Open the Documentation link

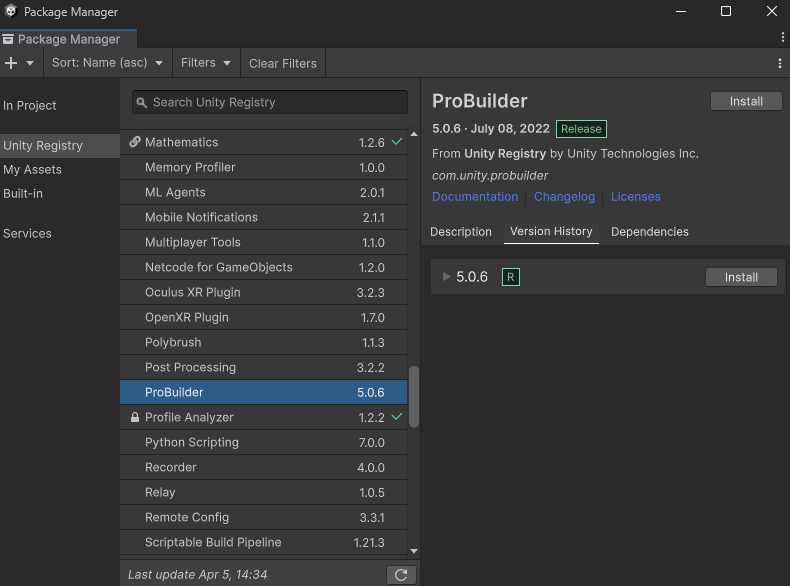click(x=475, y=197)
